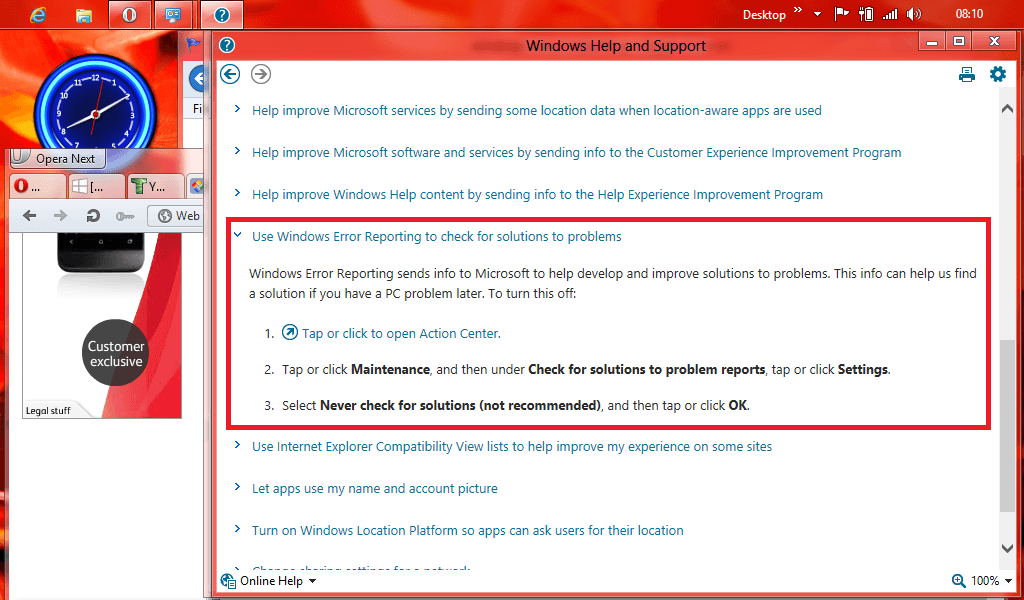Image resolution: width=1024 pixels, height=600 pixels.
Task: Click the third taskbar window button with screen icon
Action: (x=173, y=14)
